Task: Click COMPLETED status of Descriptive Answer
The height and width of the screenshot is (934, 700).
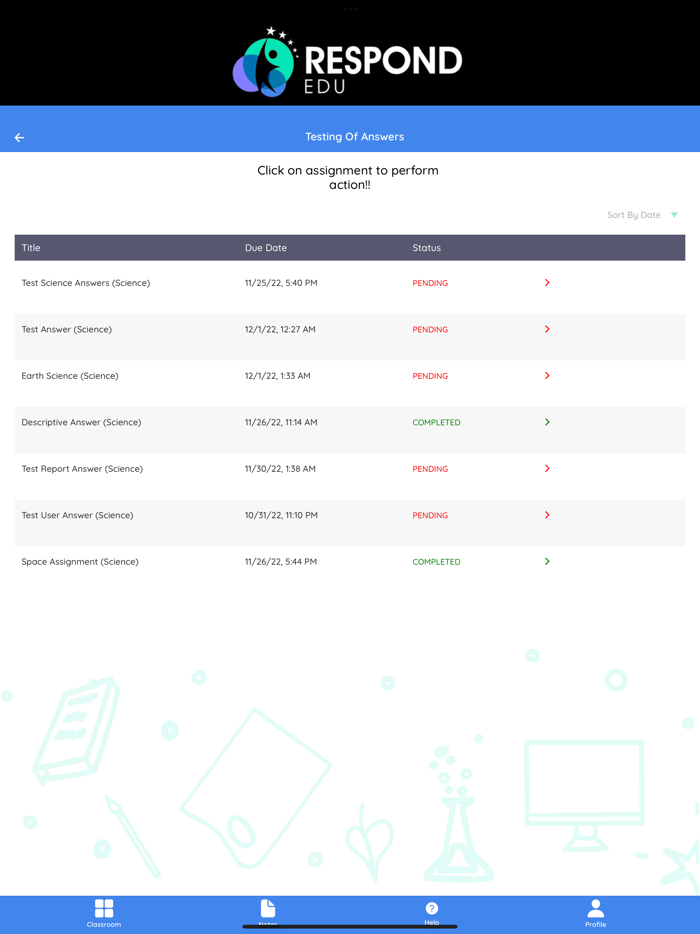Action: click(436, 422)
